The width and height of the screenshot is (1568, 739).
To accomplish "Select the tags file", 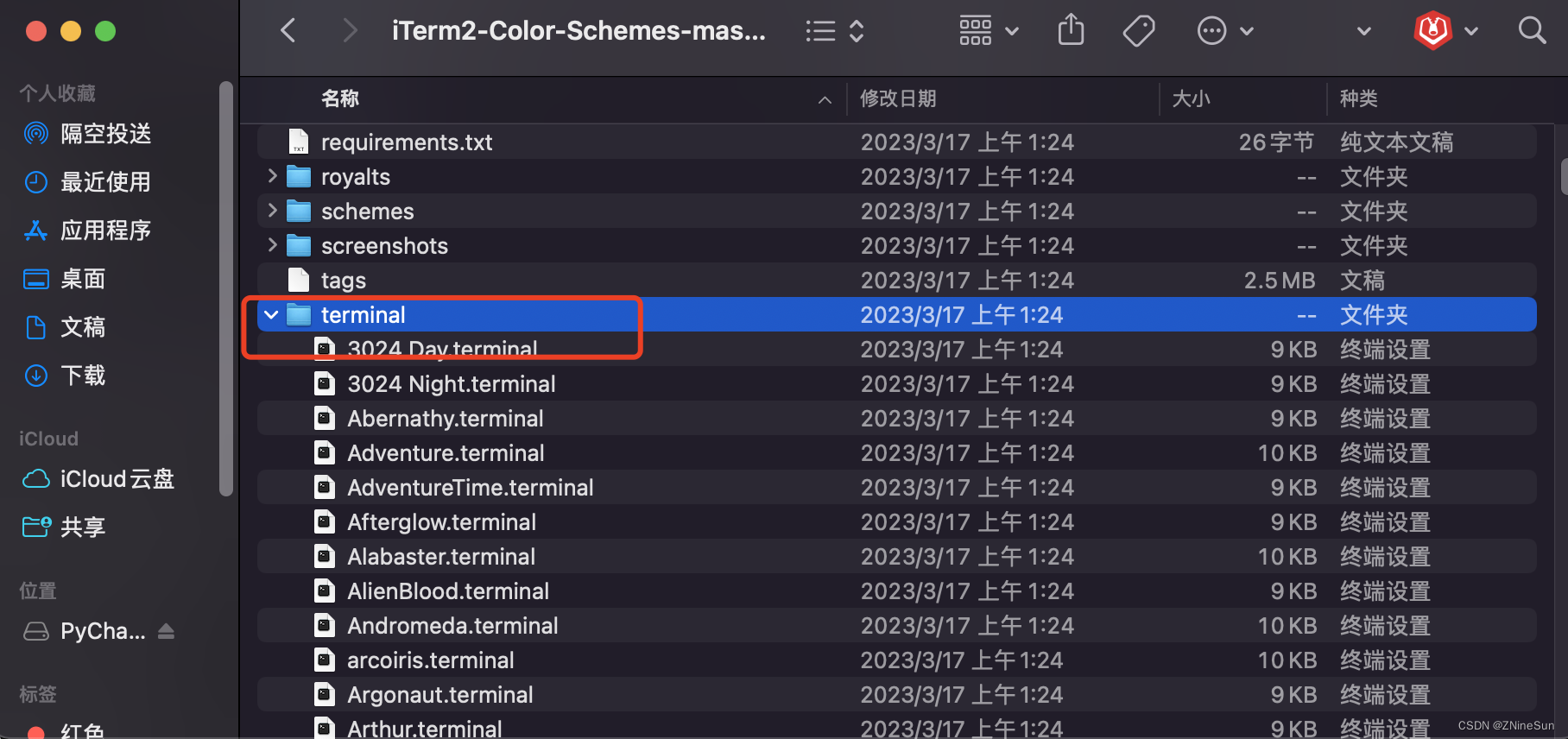I will (896, 280).
